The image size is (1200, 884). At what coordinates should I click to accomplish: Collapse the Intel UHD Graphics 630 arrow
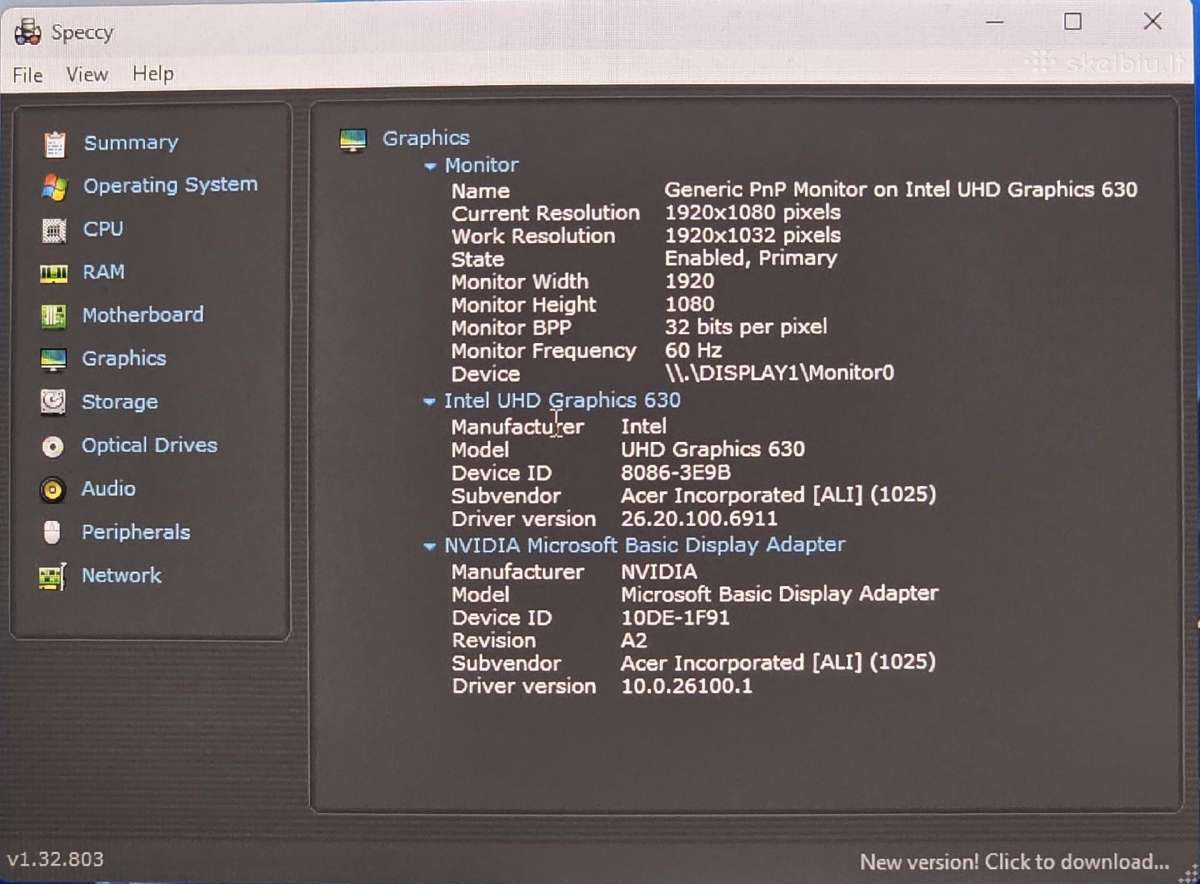(x=430, y=402)
